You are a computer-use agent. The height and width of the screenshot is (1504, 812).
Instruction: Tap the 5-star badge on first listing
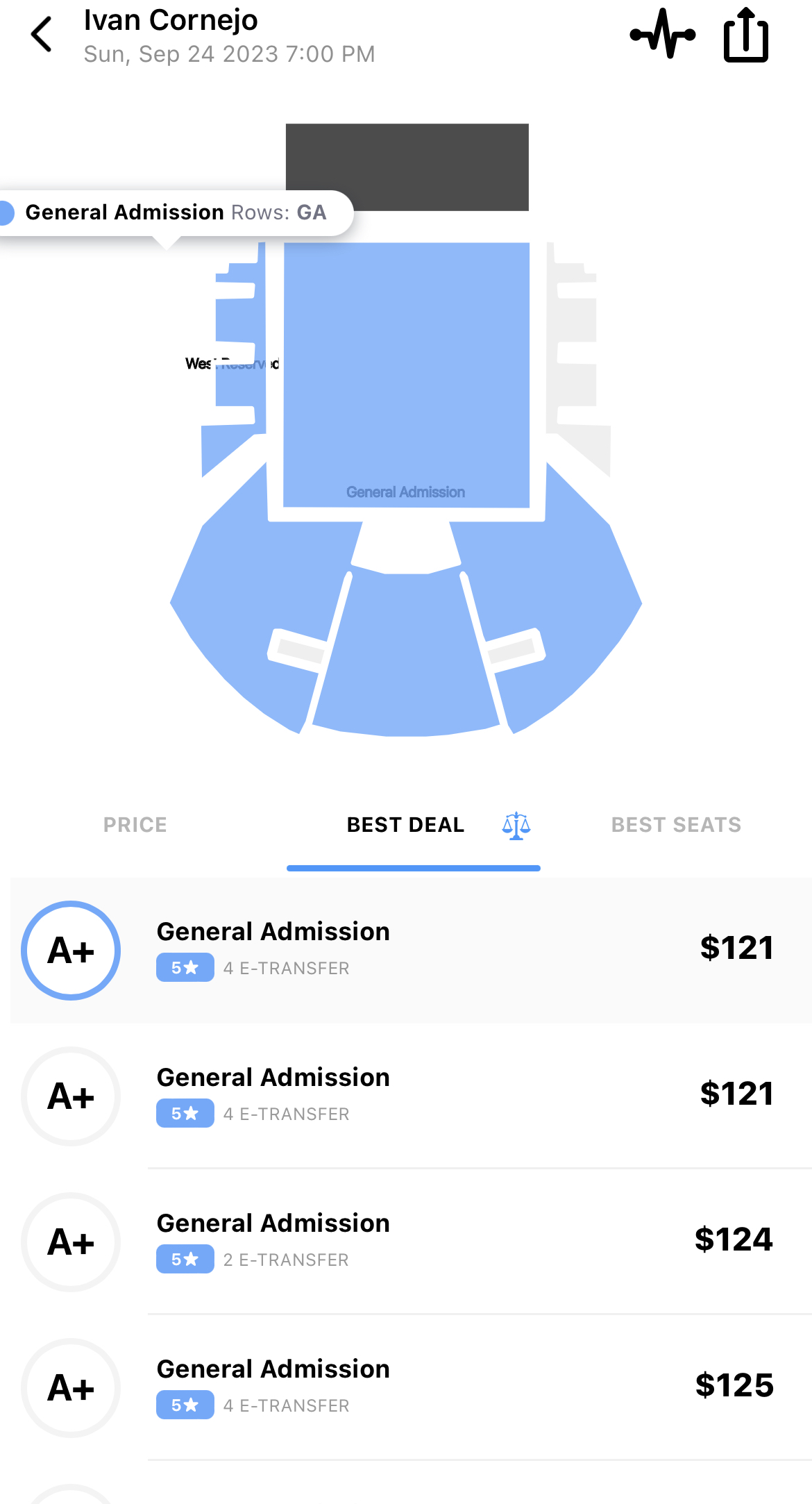pyautogui.click(x=185, y=968)
